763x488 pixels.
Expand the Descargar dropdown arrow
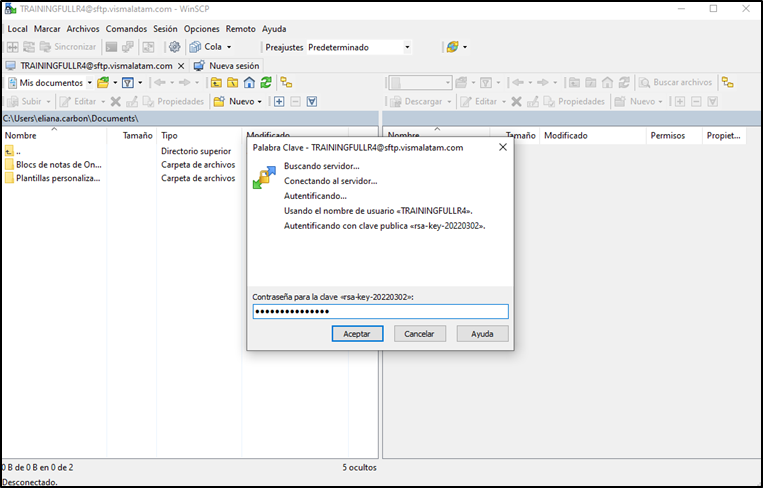pyautogui.click(x=449, y=102)
